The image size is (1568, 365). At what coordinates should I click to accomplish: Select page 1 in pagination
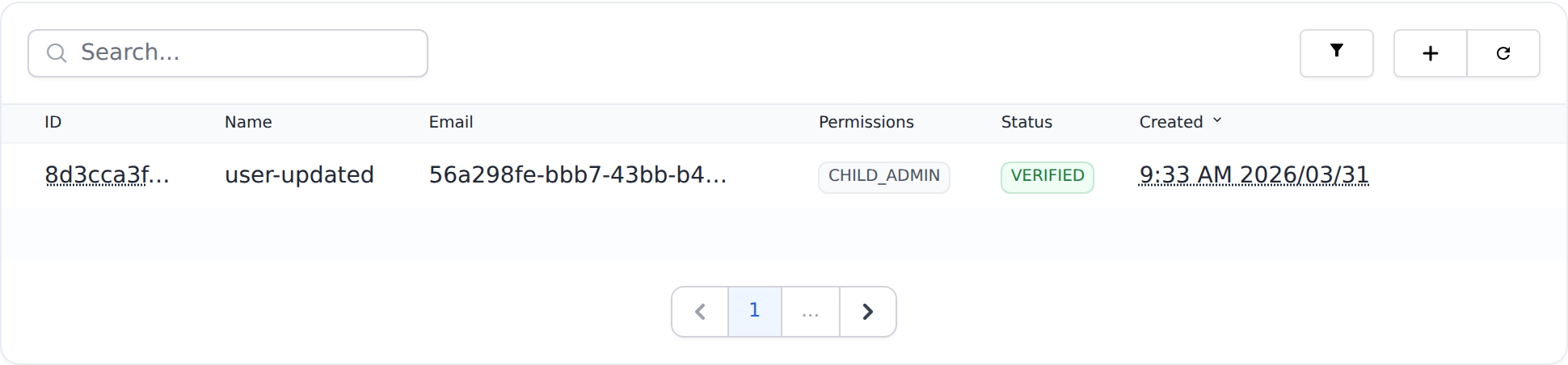754,311
